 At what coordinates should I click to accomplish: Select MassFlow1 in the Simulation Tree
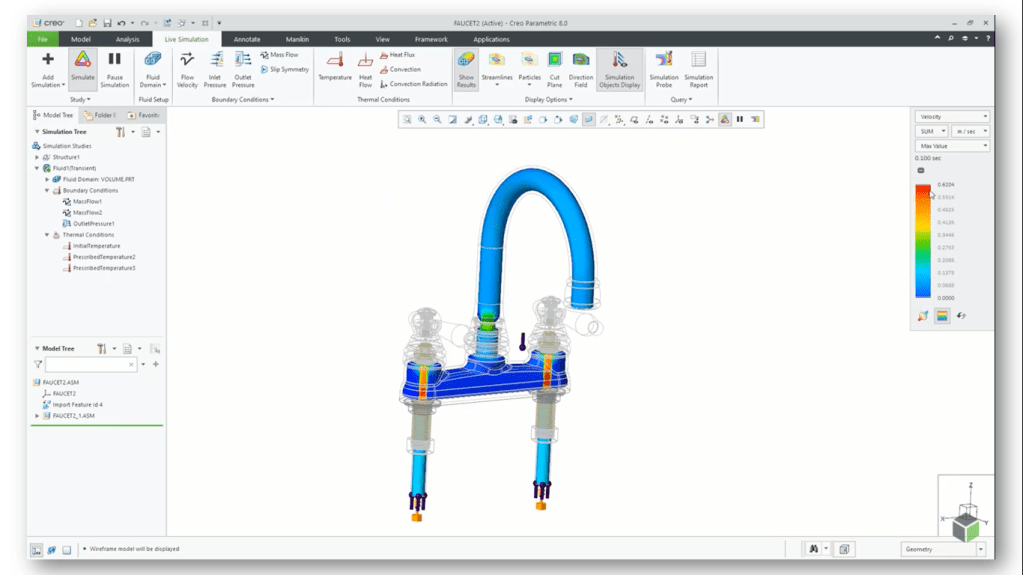click(86, 201)
